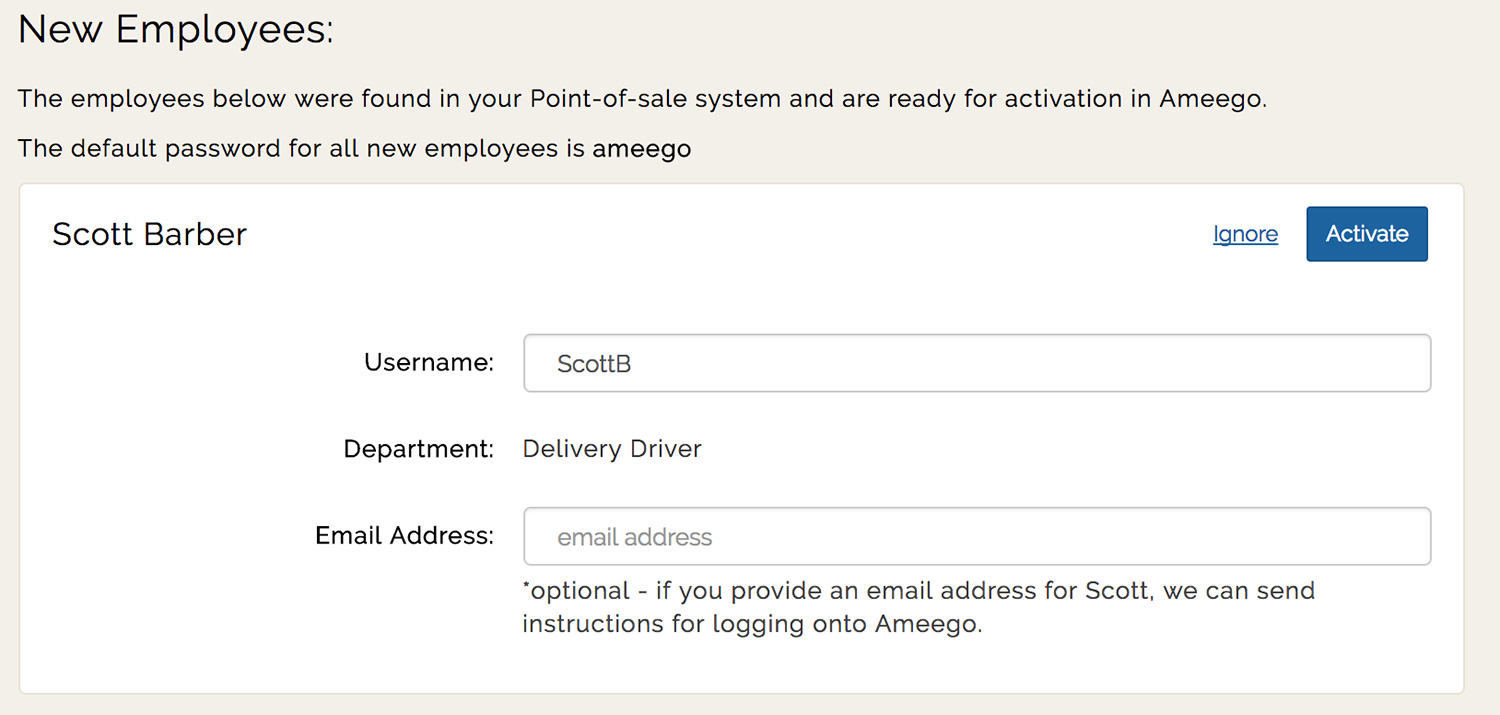Click "Ameego." ending the first intro sentence
This screenshot has width=1500, height=715.
coord(1213,99)
